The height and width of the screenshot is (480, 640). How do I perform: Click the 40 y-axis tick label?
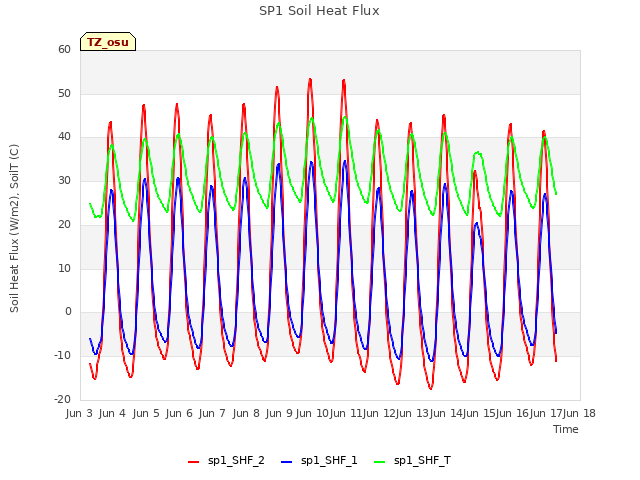64,137
